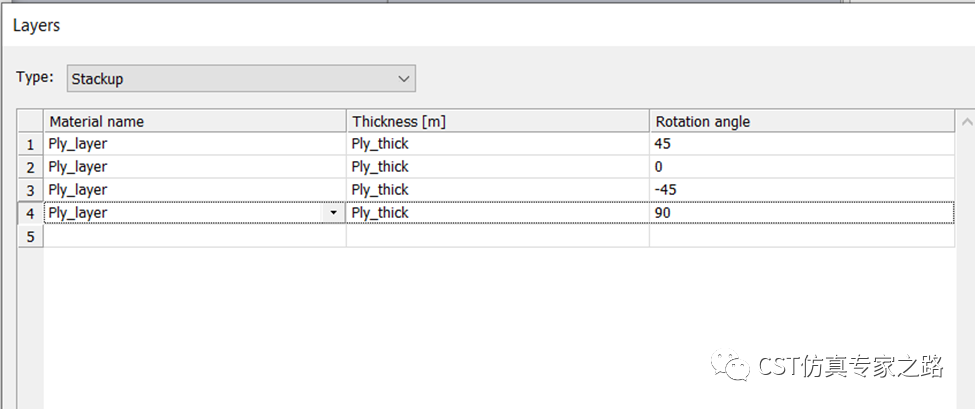This screenshot has width=975, height=409.
Task: Click the scroll up arrow of table
Action: click(966, 121)
